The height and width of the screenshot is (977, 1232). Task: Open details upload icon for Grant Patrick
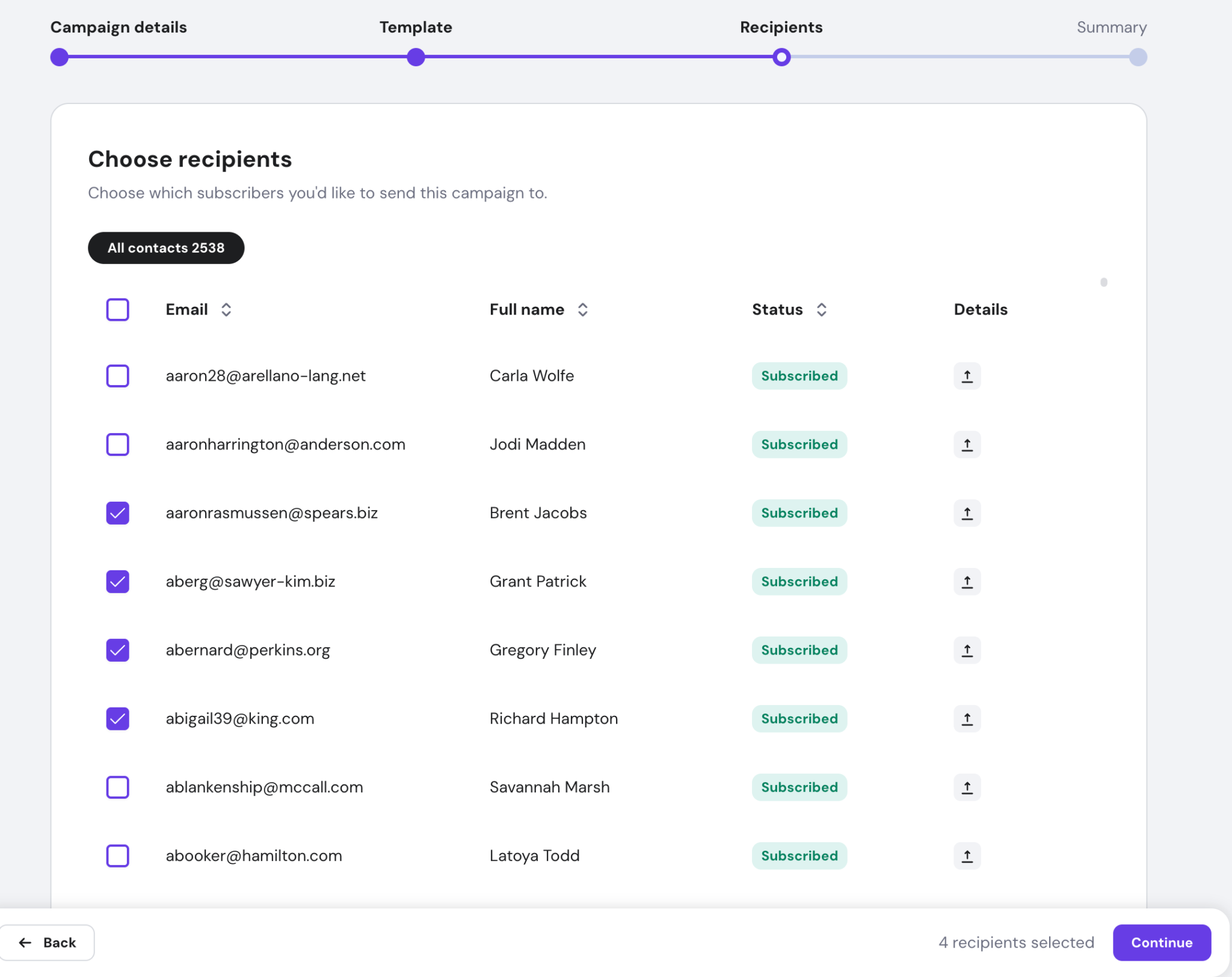click(967, 581)
